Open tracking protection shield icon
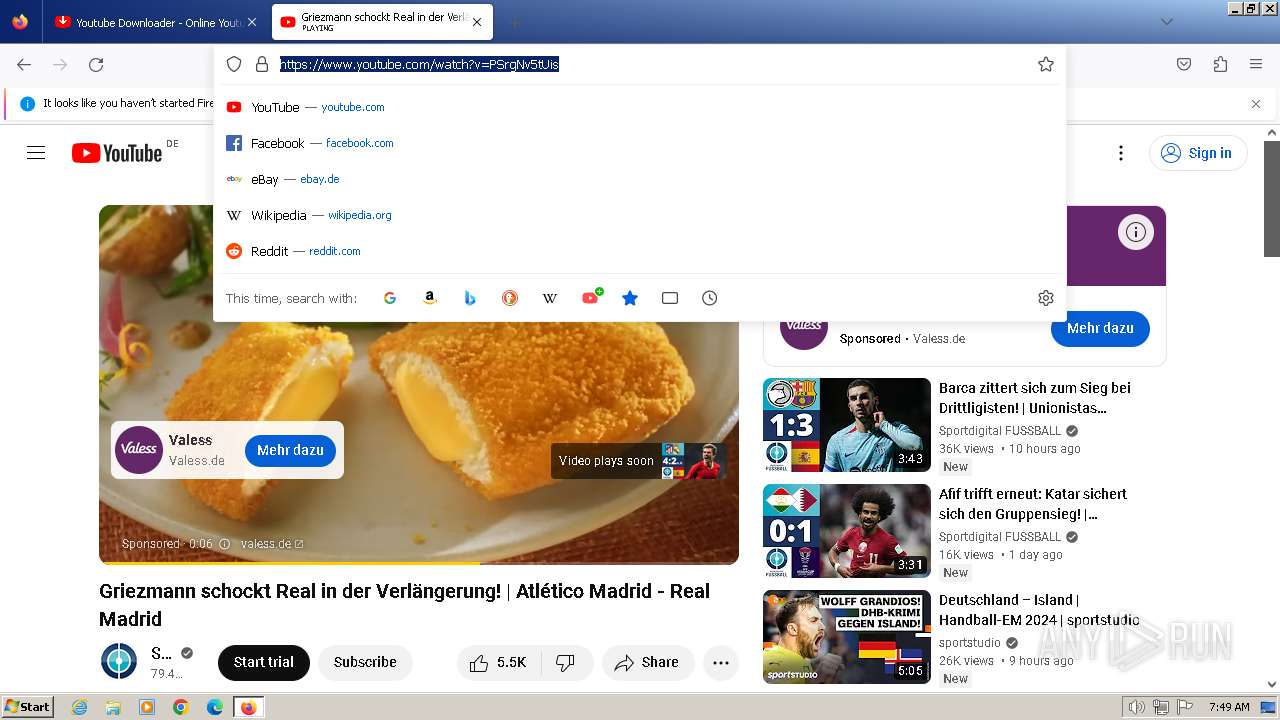This screenshot has width=1280, height=720. coord(234,64)
